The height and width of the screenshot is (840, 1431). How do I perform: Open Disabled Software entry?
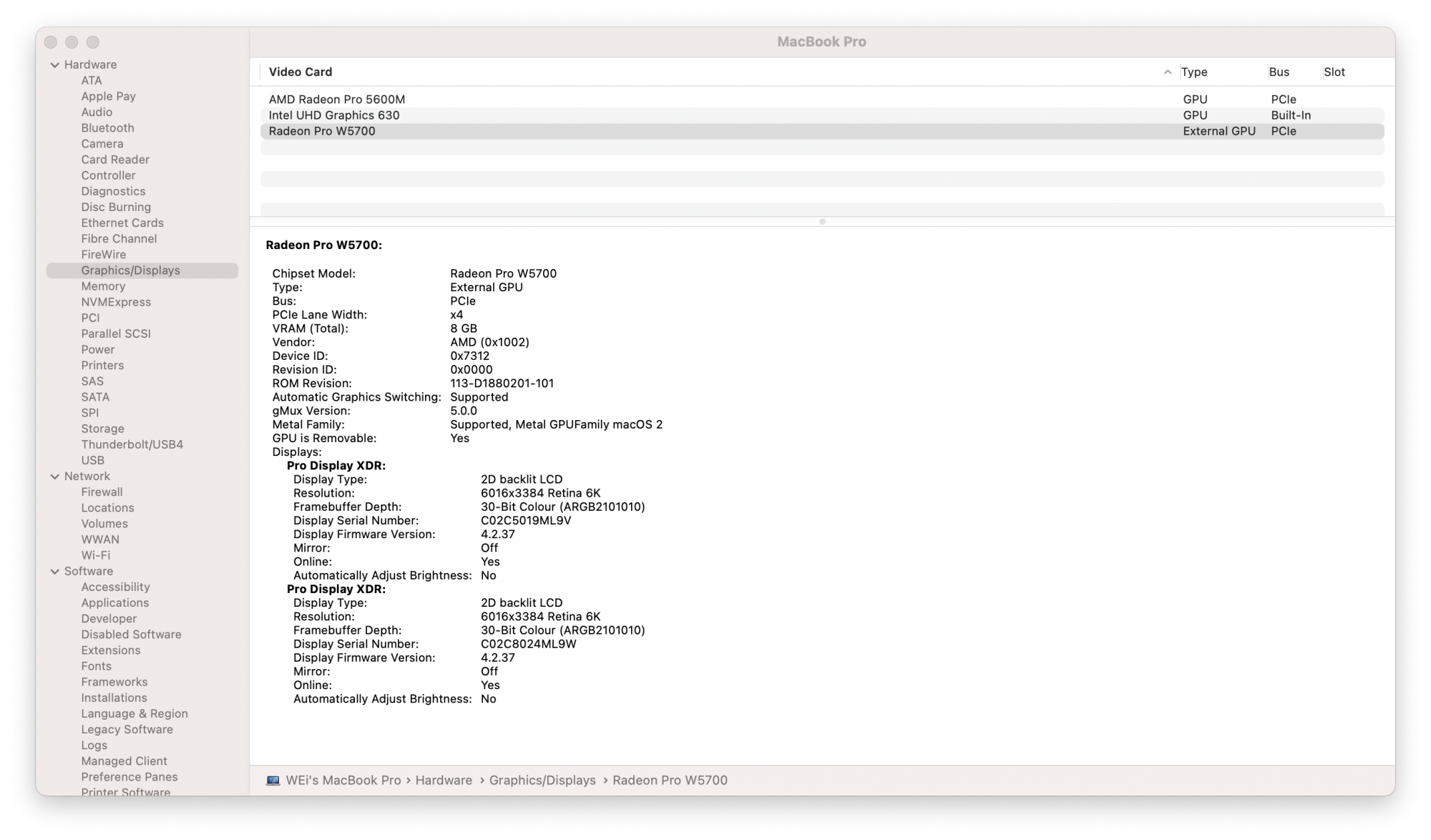(x=131, y=635)
